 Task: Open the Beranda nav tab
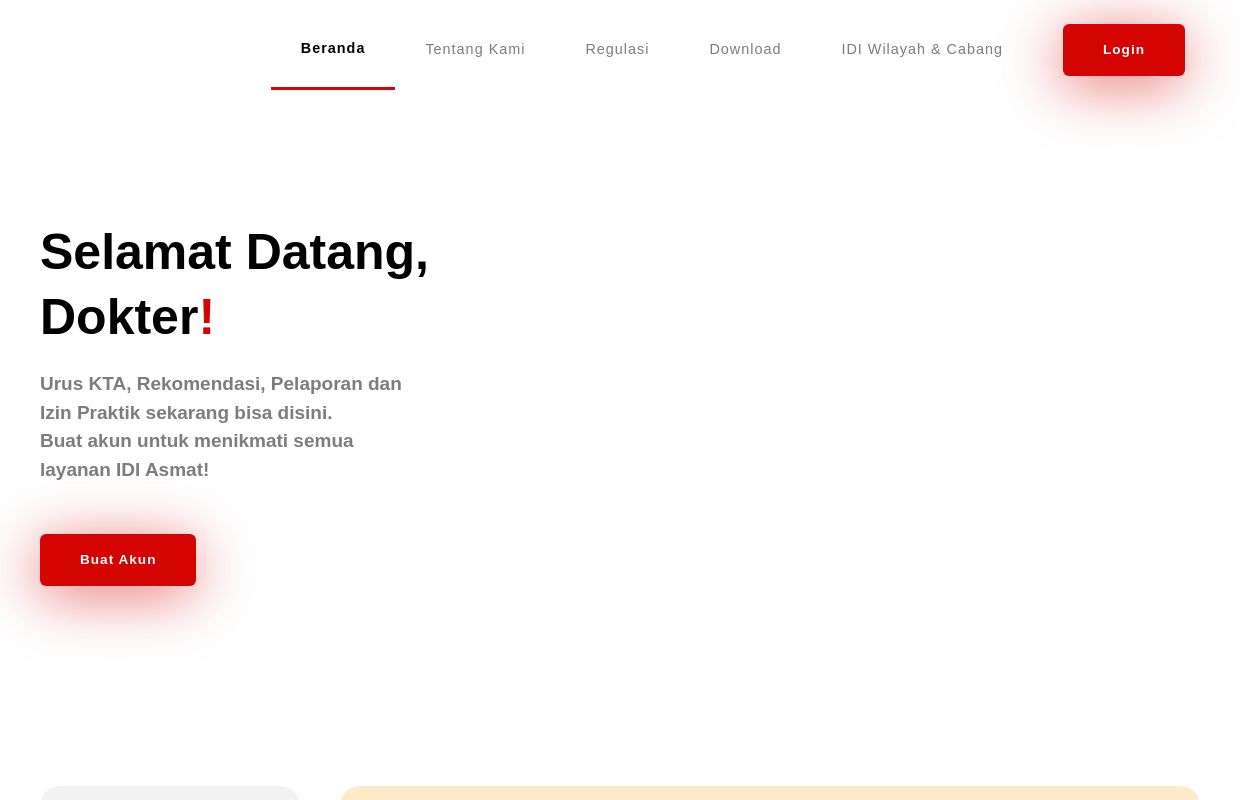[333, 48]
